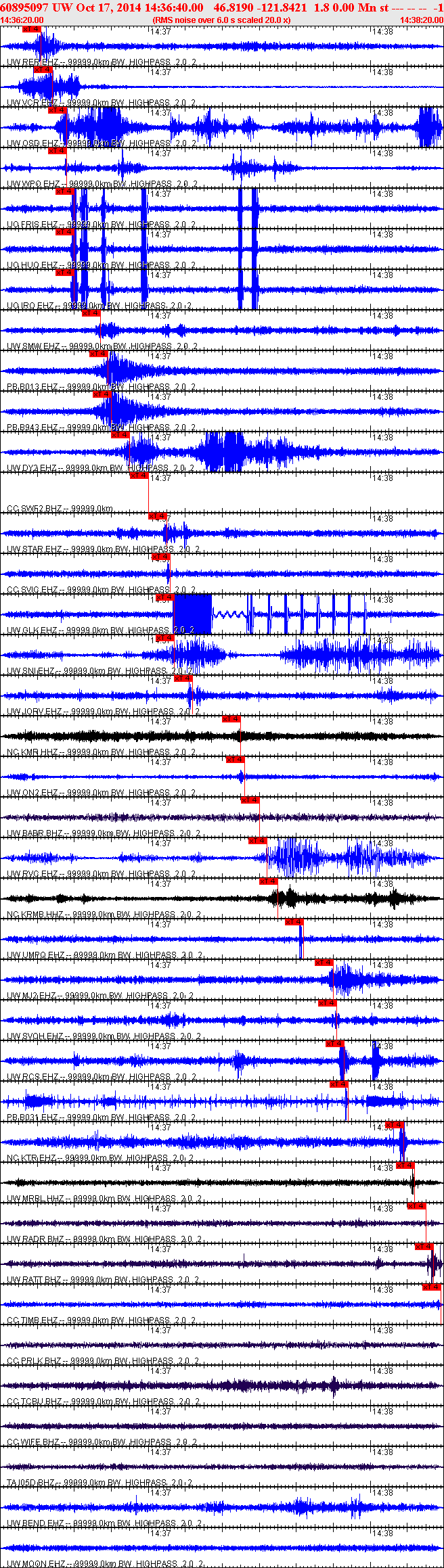
Task: Click the end time 14:38:20.00 label
Action: (x=422, y=20)
